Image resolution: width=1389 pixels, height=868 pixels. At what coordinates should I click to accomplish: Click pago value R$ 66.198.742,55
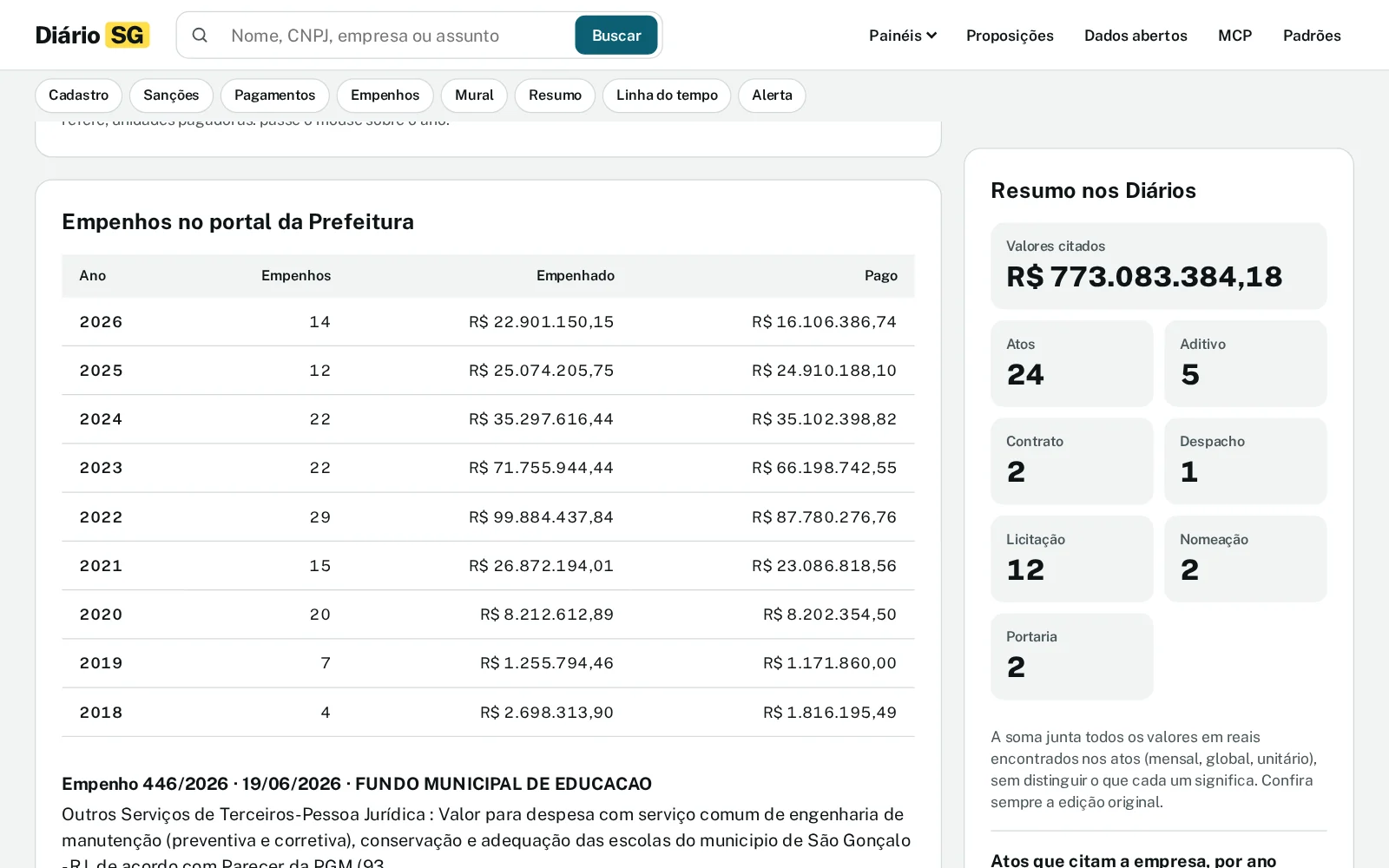click(x=825, y=468)
